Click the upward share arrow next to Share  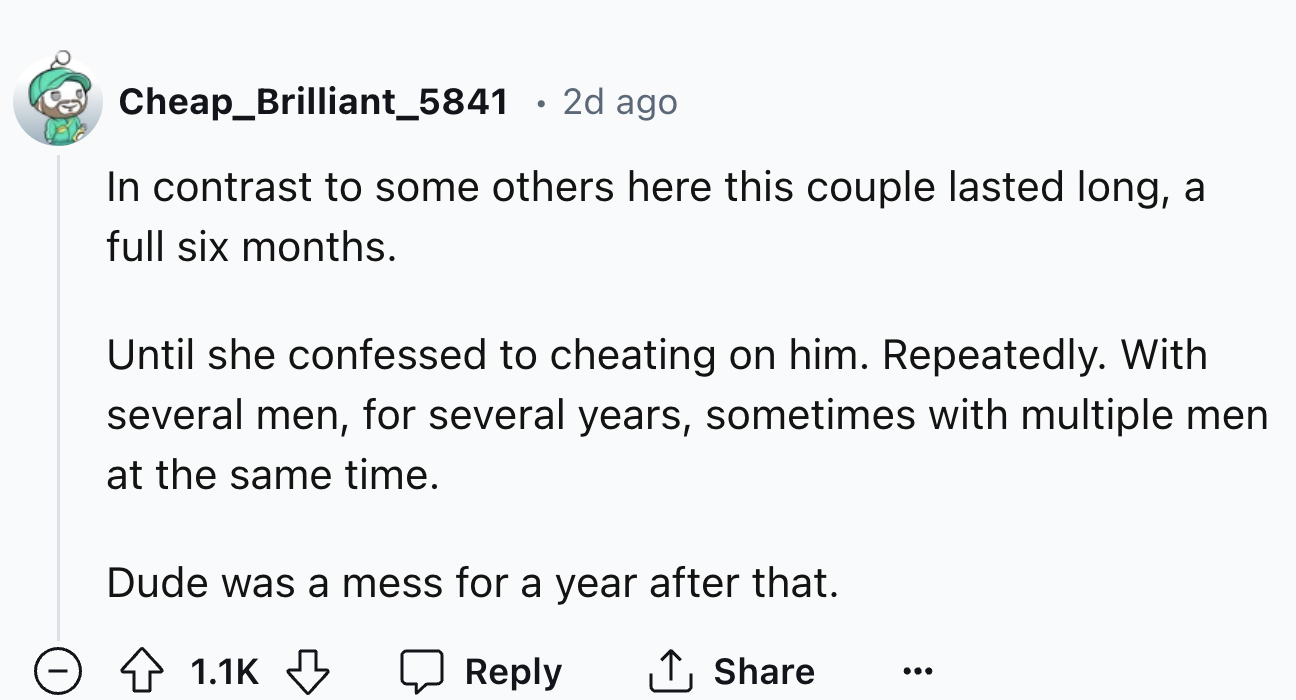[672, 670]
